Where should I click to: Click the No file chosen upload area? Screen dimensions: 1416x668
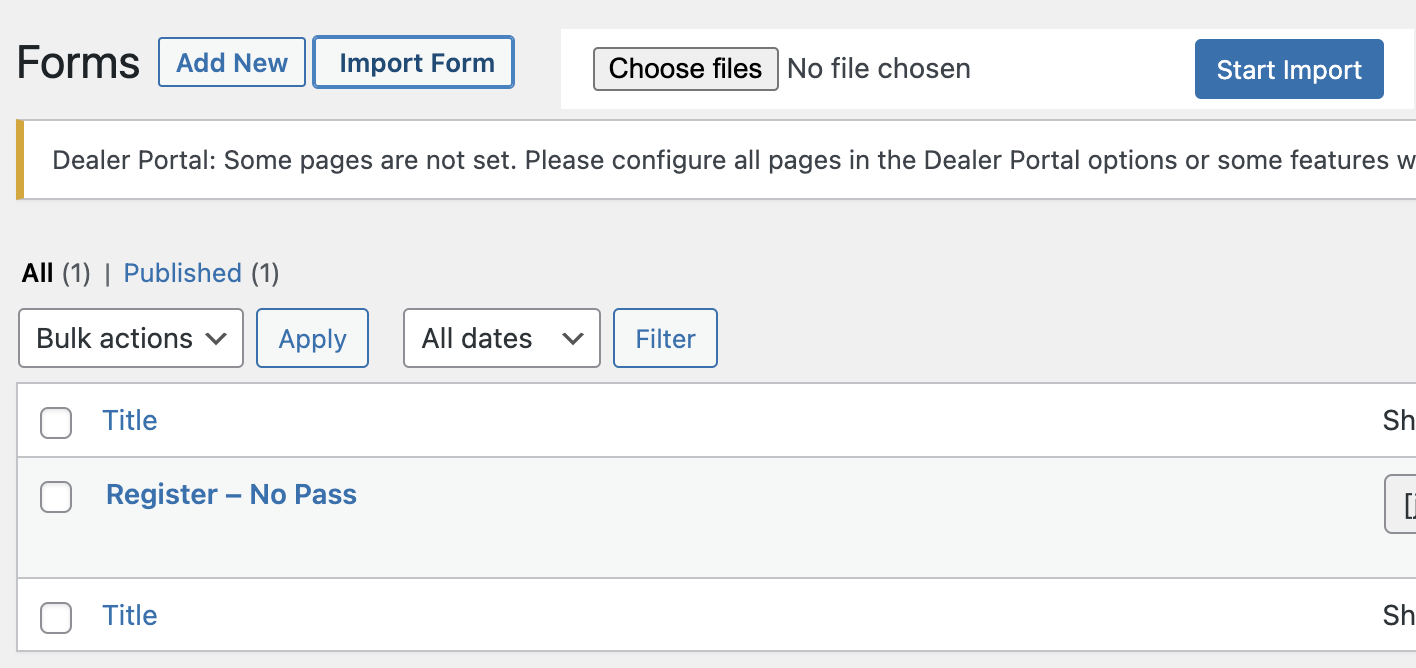[879, 68]
